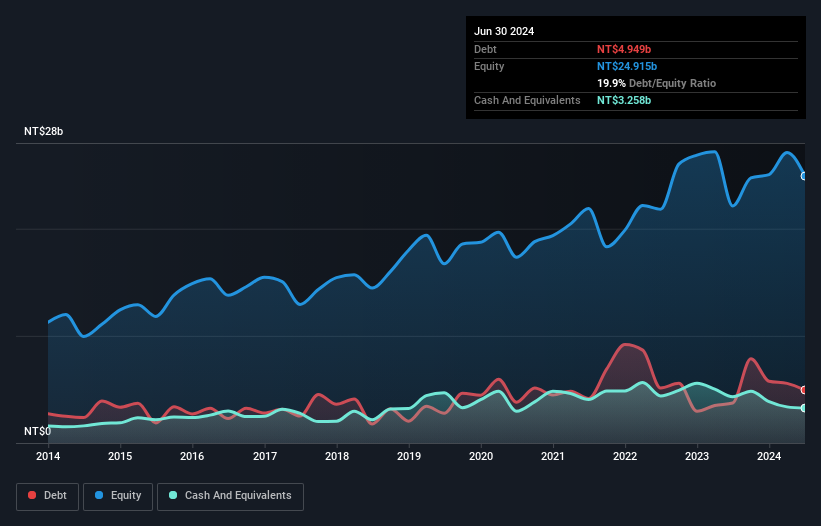The height and width of the screenshot is (526, 821).
Task: Click the NT$0 y-axis label
Action: pyautogui.click(x=38, y=431)
